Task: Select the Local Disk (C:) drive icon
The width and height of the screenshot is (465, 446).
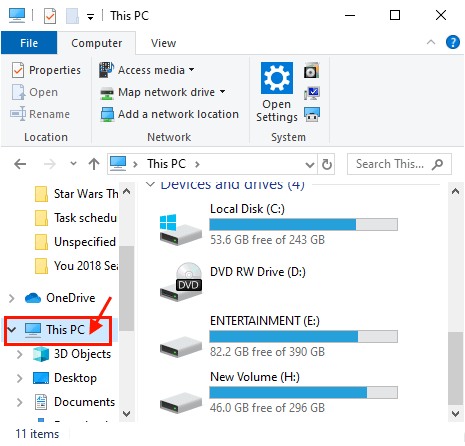Action: [181, 230]
